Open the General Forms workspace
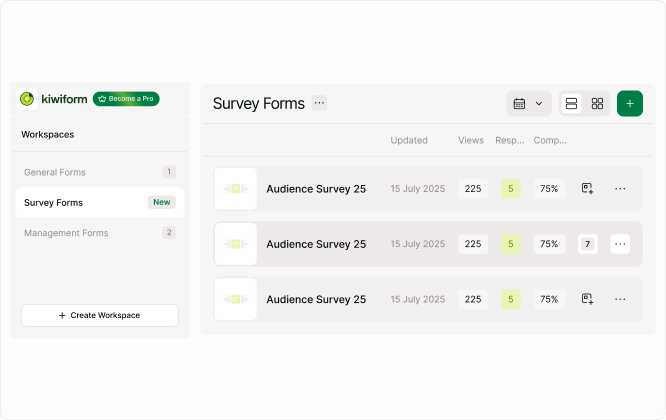 tap(100, 172)
